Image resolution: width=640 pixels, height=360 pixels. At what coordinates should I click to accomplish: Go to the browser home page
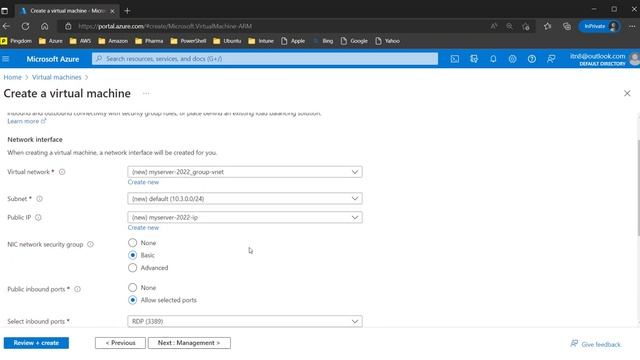point(44,26)
